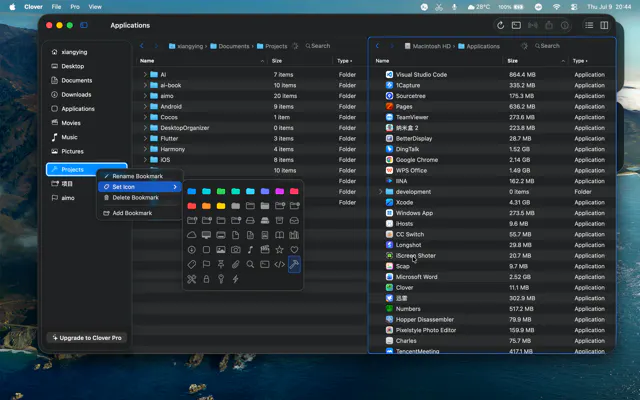
Task: Choose the padlock icon
Action: click(x=206, y=279)
